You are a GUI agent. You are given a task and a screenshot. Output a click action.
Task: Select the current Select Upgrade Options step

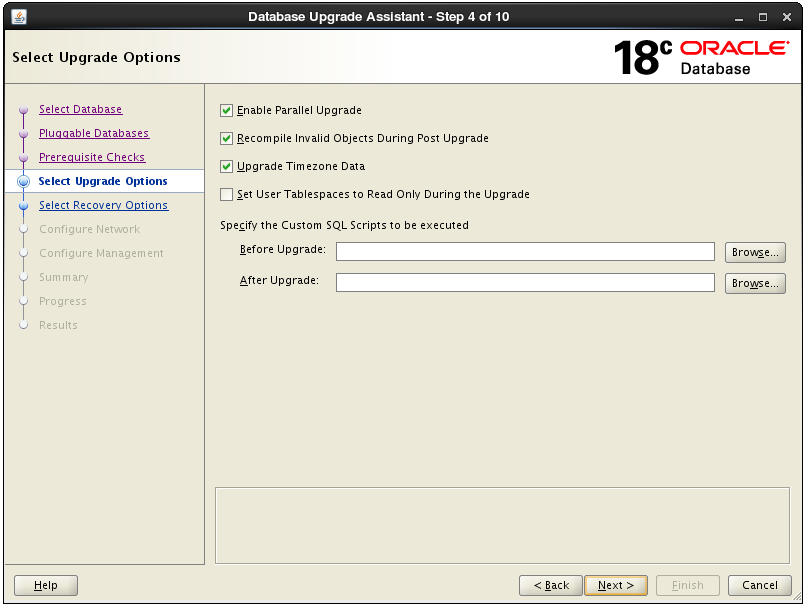103,181
